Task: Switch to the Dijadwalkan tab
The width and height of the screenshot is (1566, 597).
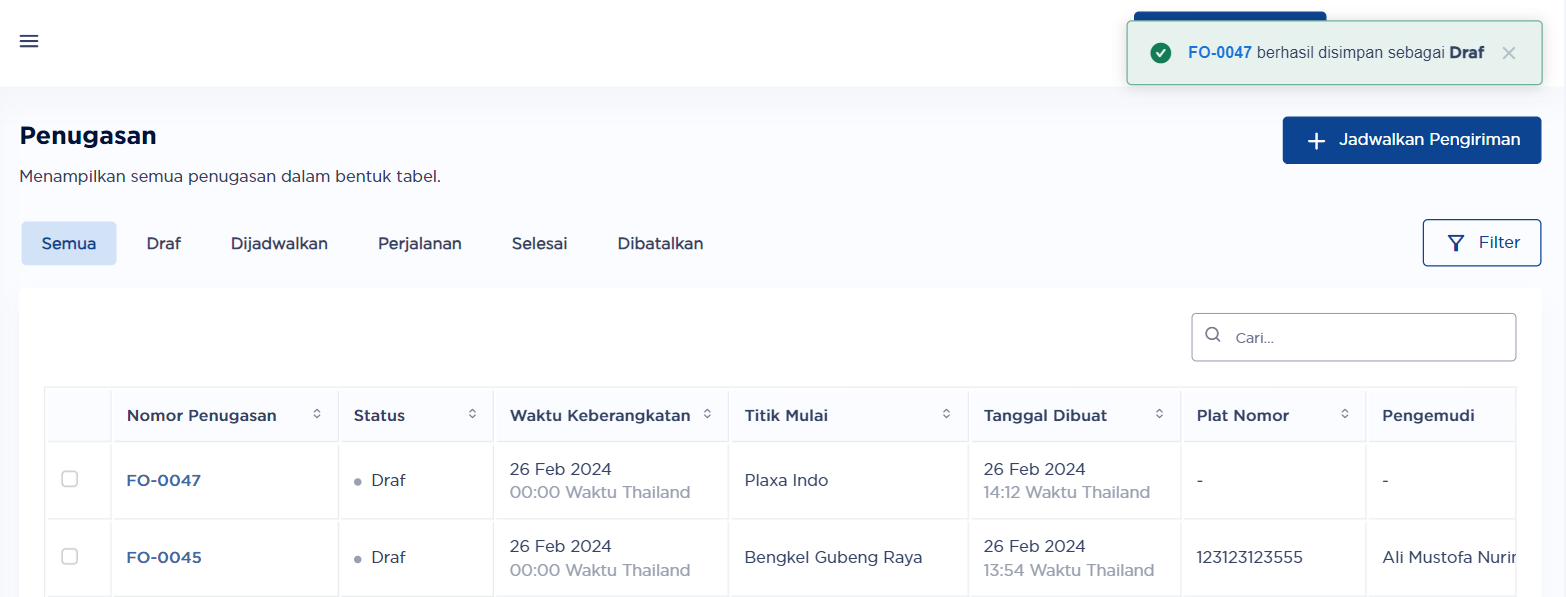Action: click(x=279, y=243)
